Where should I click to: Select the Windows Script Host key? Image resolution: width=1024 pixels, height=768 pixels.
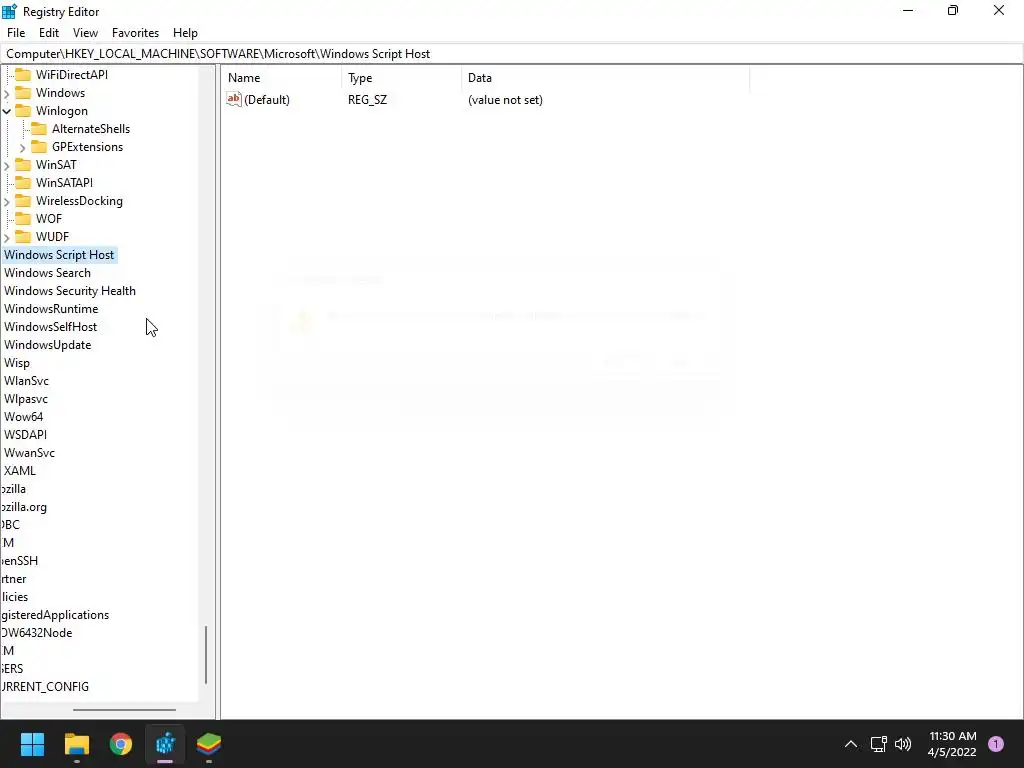[59, 255]
